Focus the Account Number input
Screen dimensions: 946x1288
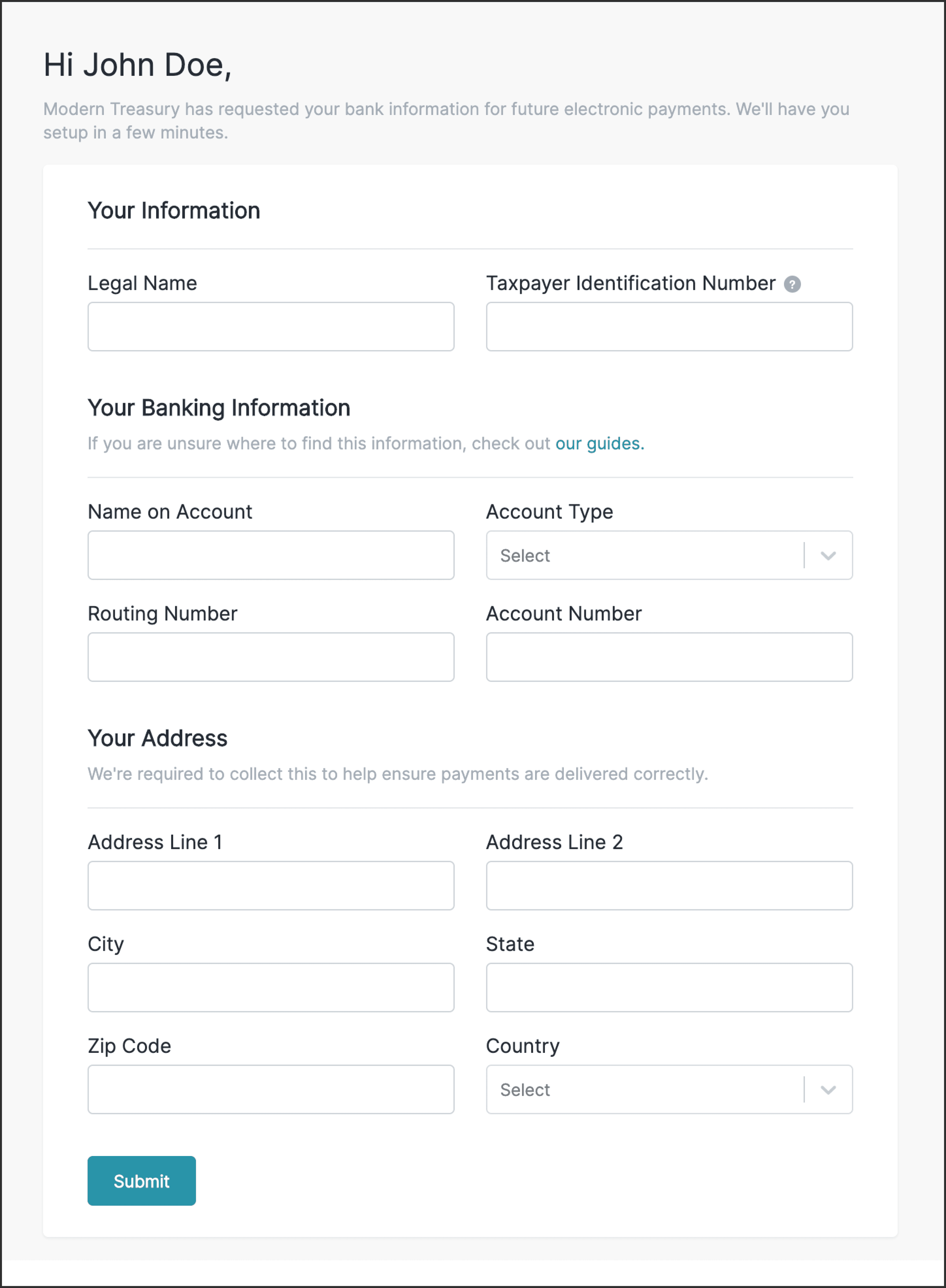[x=669, y=657]
